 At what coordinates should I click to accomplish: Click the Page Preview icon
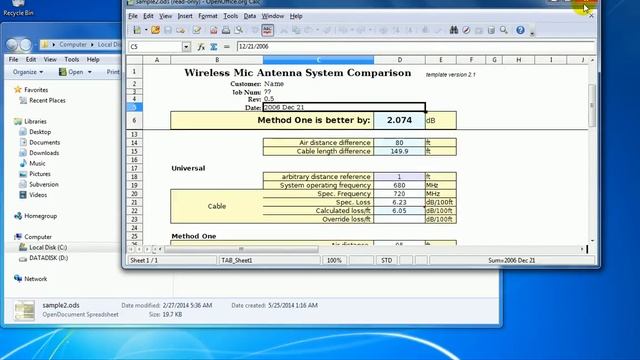[x=239, y=30]
